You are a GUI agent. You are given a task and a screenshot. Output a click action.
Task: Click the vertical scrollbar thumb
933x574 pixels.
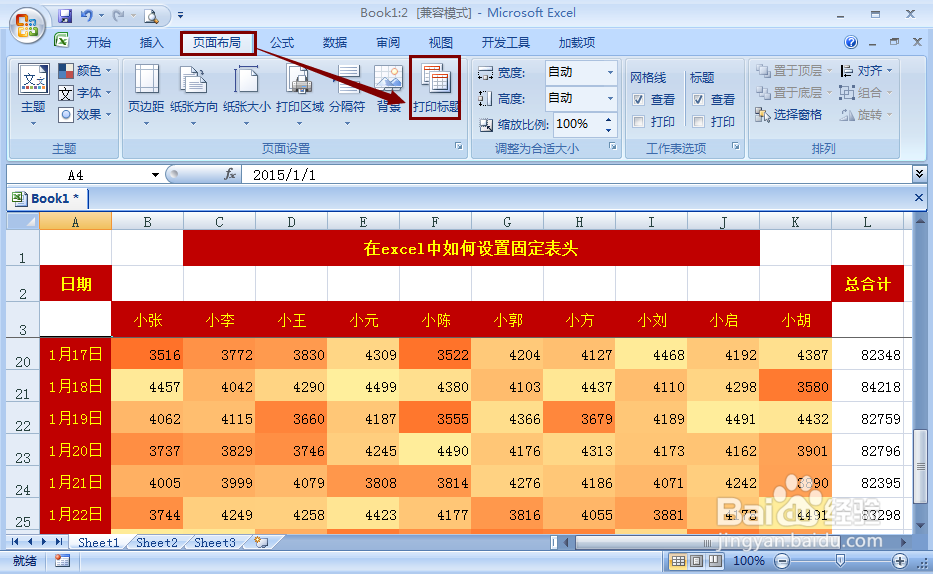pos(920,466)
